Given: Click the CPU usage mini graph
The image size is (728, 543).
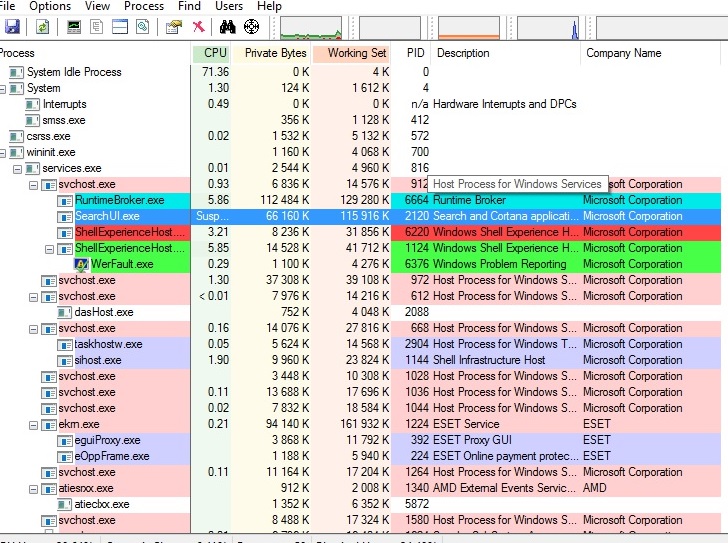Looking at the screenshot, I should 310,27.
